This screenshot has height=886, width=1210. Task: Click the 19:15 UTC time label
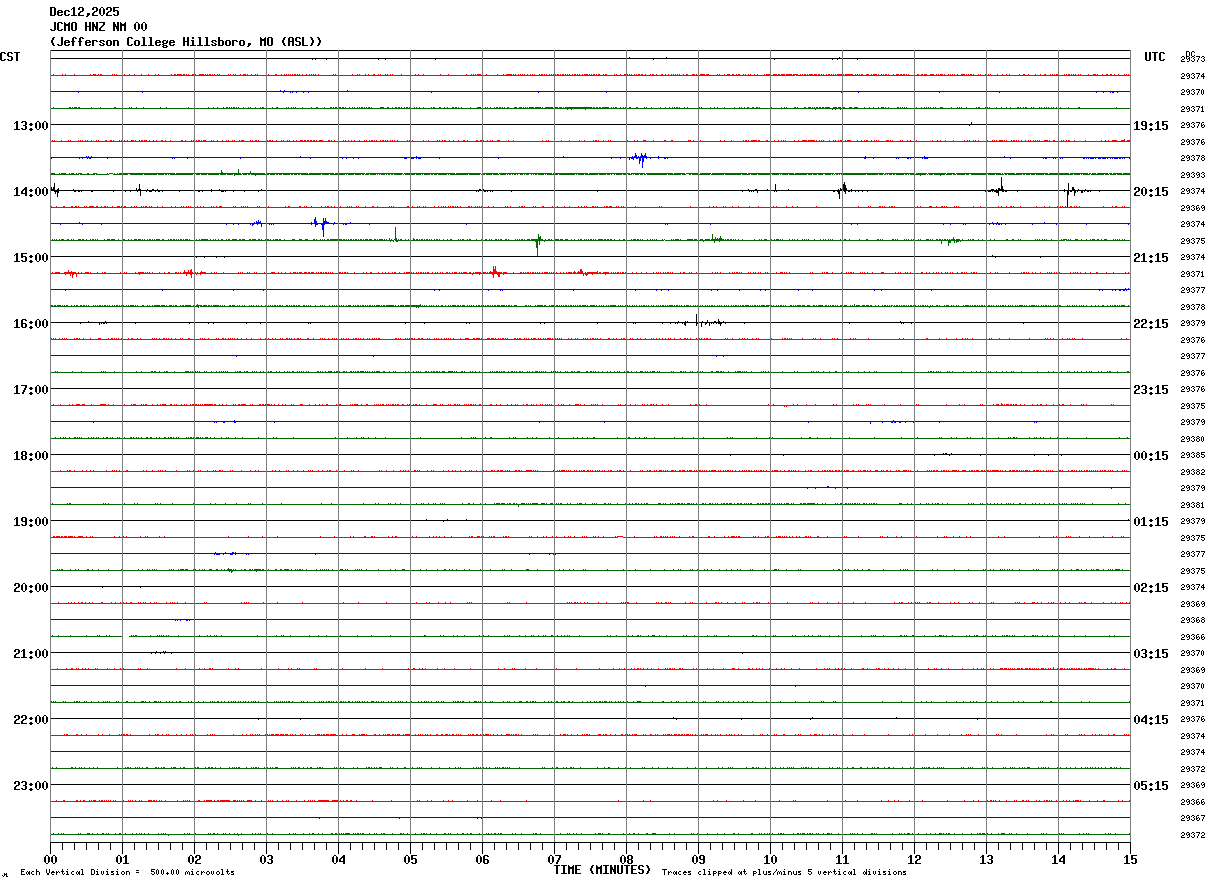point(1151,126)
